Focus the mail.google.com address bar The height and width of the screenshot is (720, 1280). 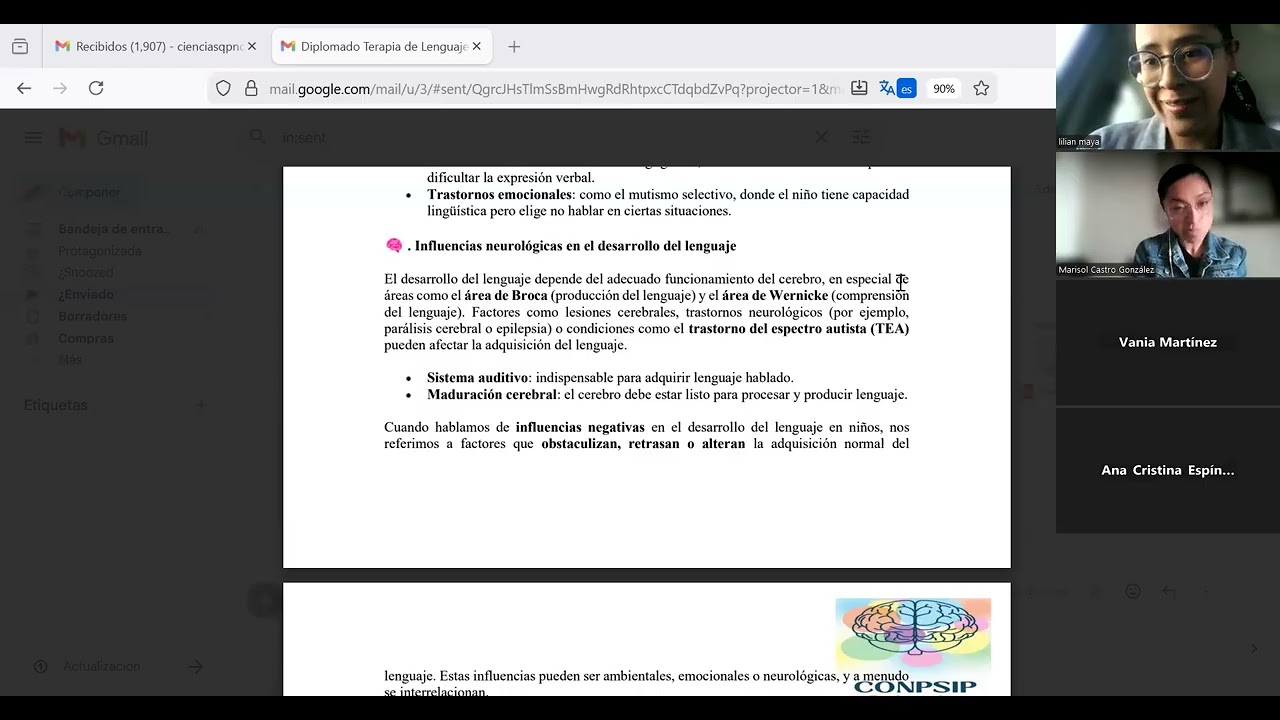pos(555,89)
